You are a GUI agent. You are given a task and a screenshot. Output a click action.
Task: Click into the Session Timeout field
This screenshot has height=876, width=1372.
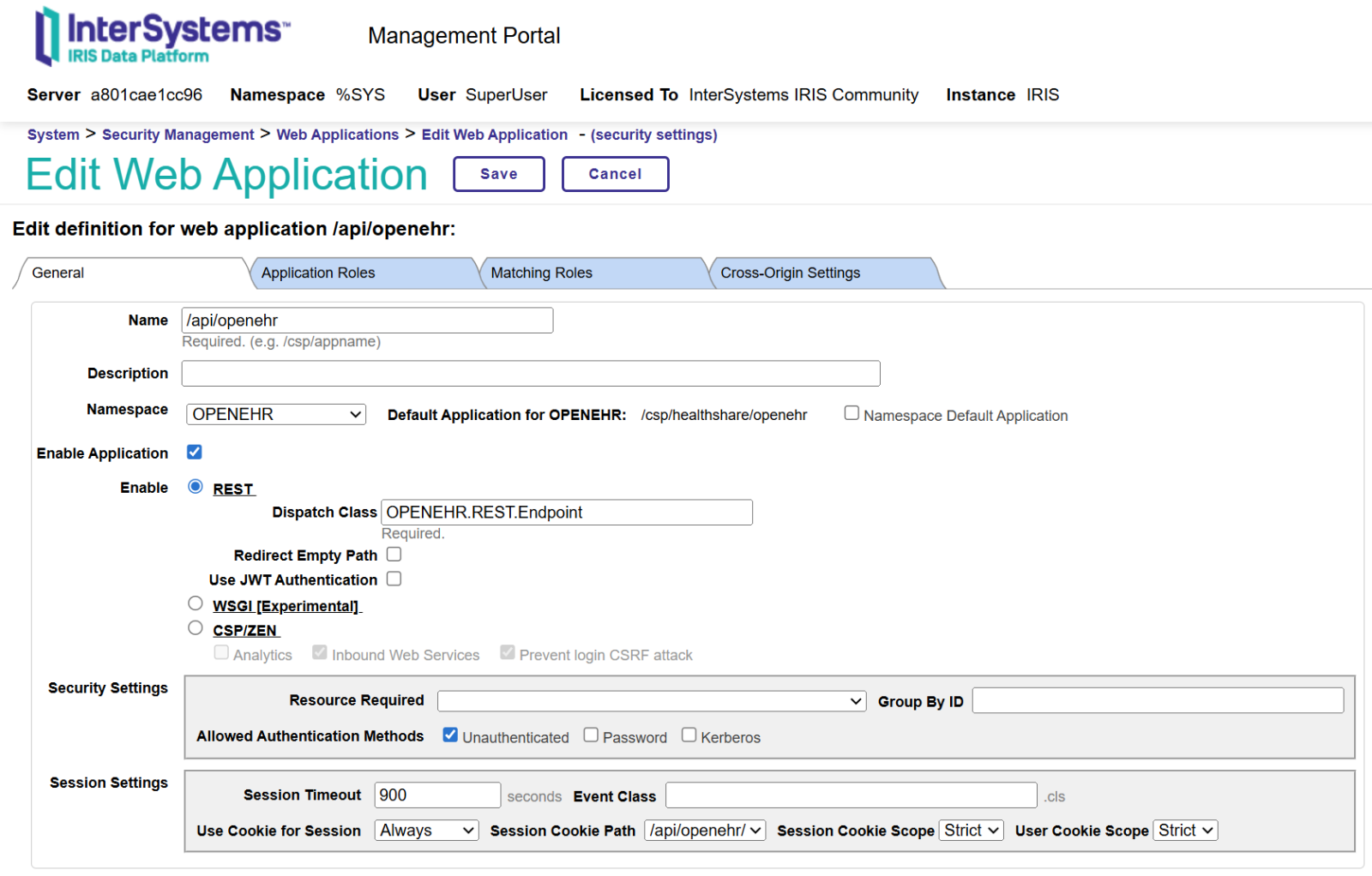437,795
